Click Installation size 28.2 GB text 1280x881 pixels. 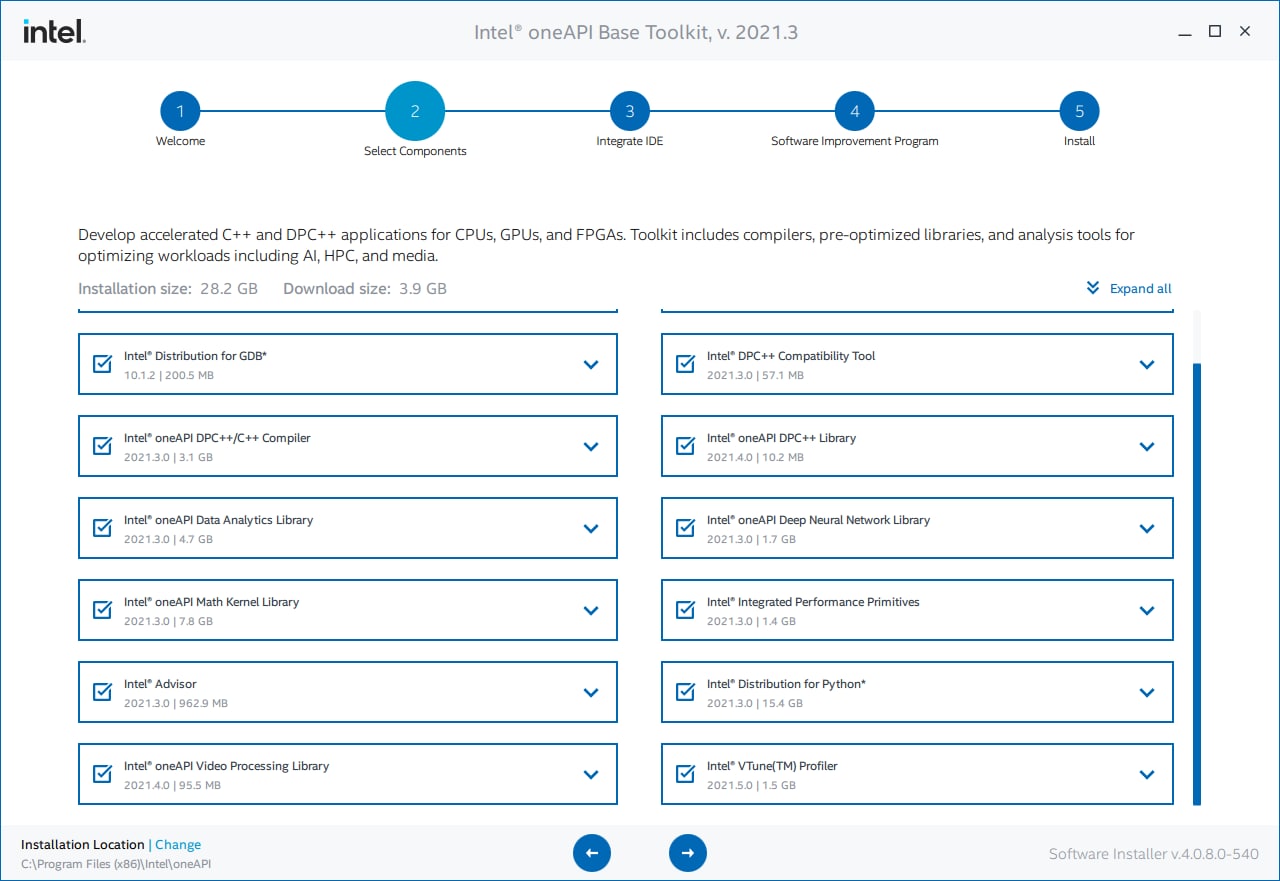tap(168, 289)
